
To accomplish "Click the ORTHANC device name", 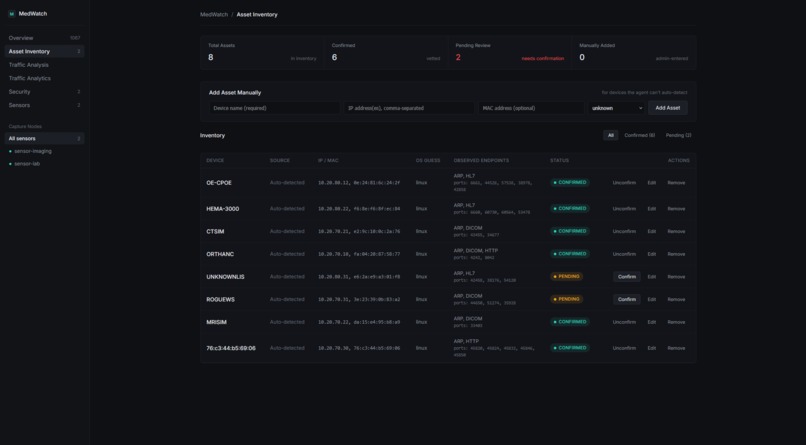I will tap(220, 254).
